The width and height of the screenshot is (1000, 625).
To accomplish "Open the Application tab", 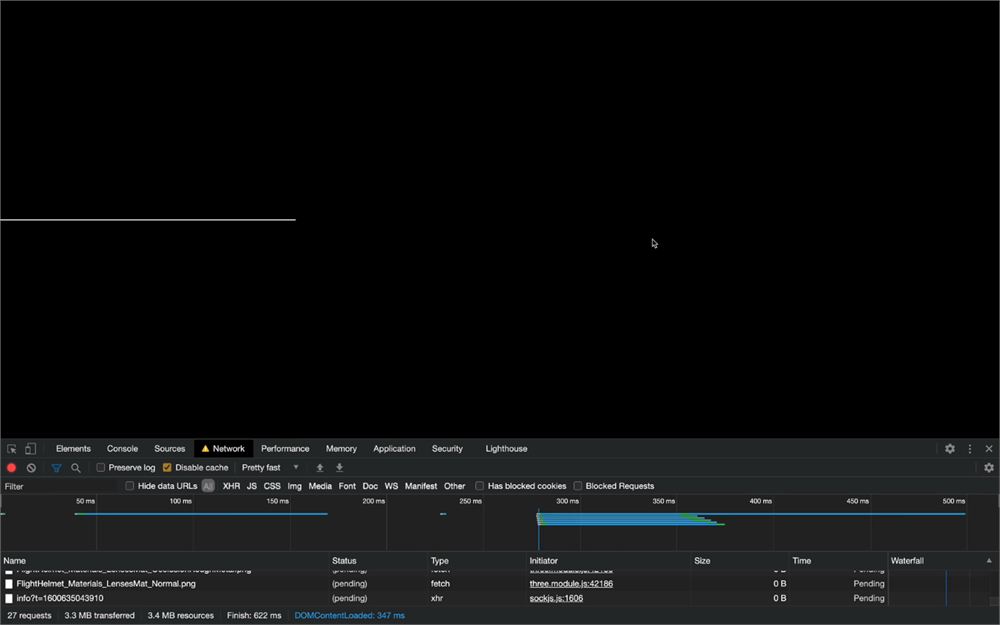I will point(394,449).
